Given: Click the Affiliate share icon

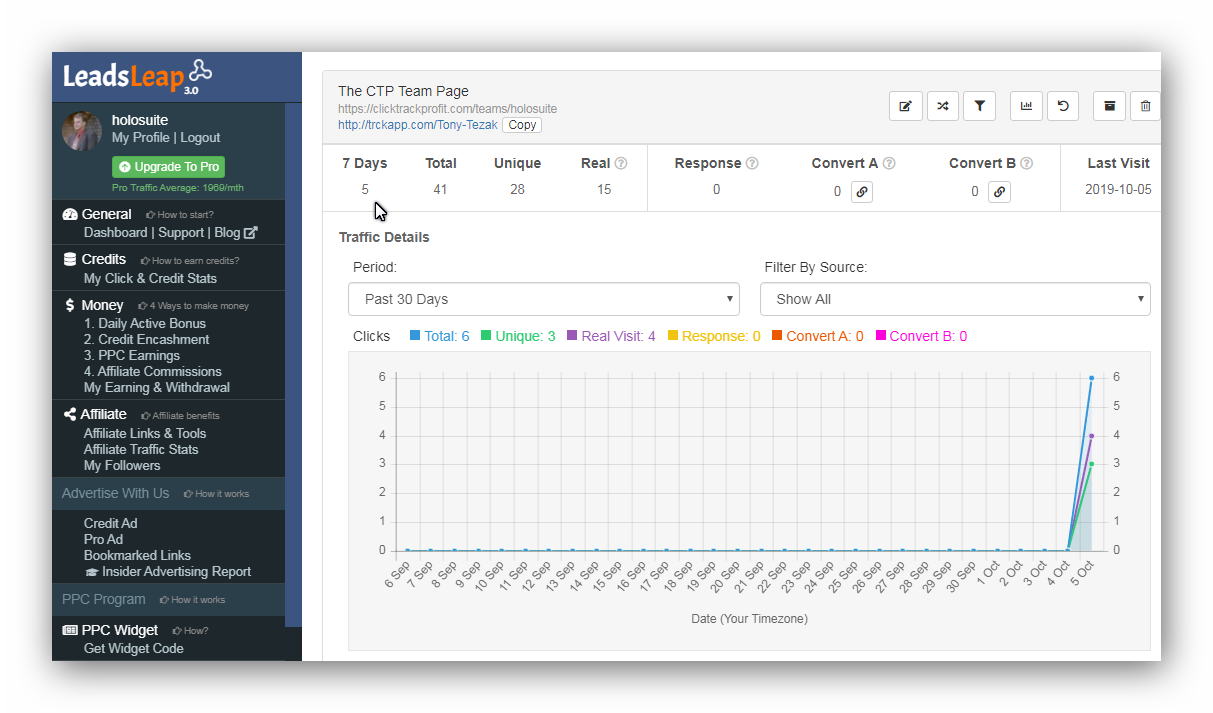Looking at the screenshot, I should [70, 414].
